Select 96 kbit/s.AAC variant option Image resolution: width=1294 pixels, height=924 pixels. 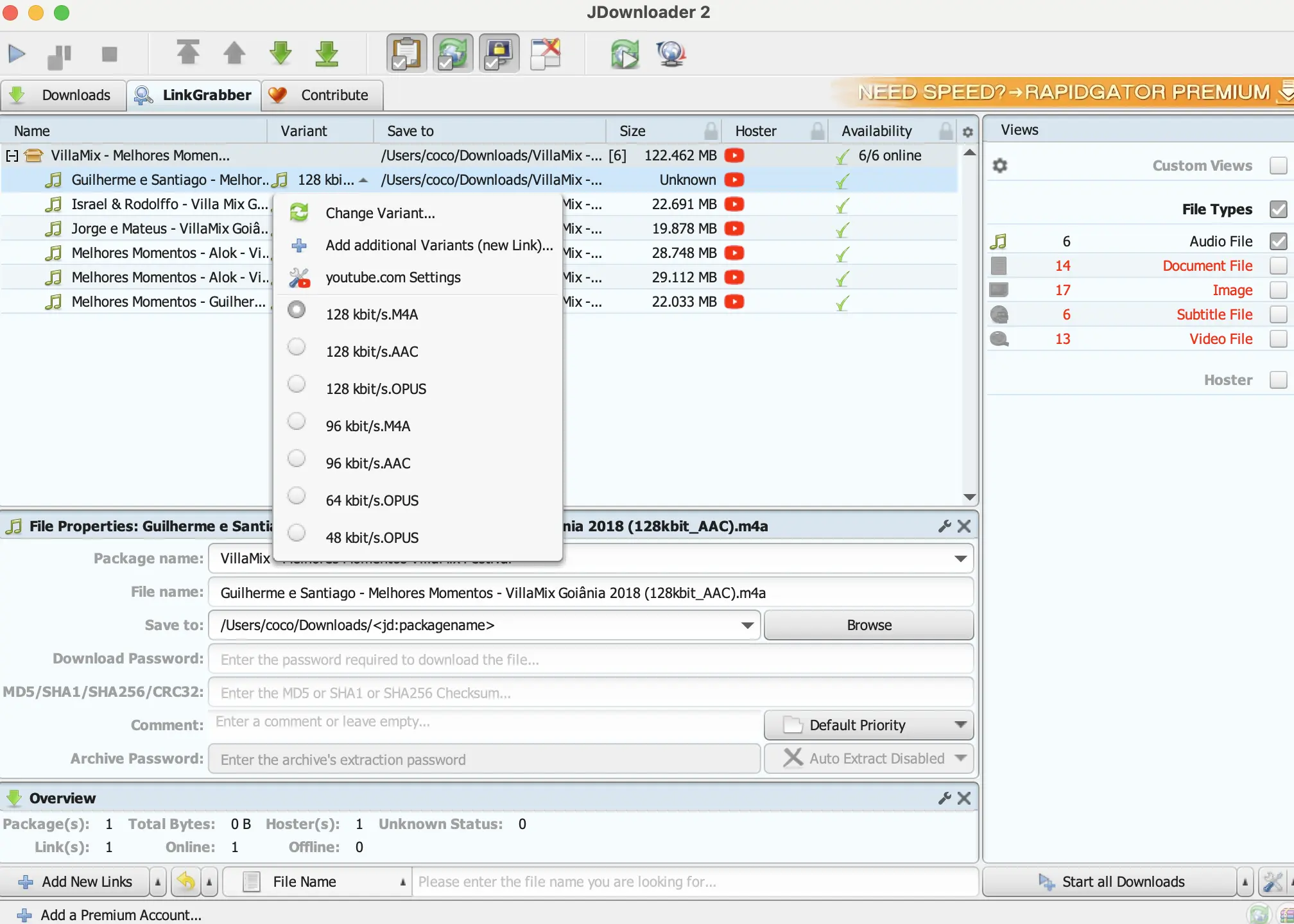368,463
